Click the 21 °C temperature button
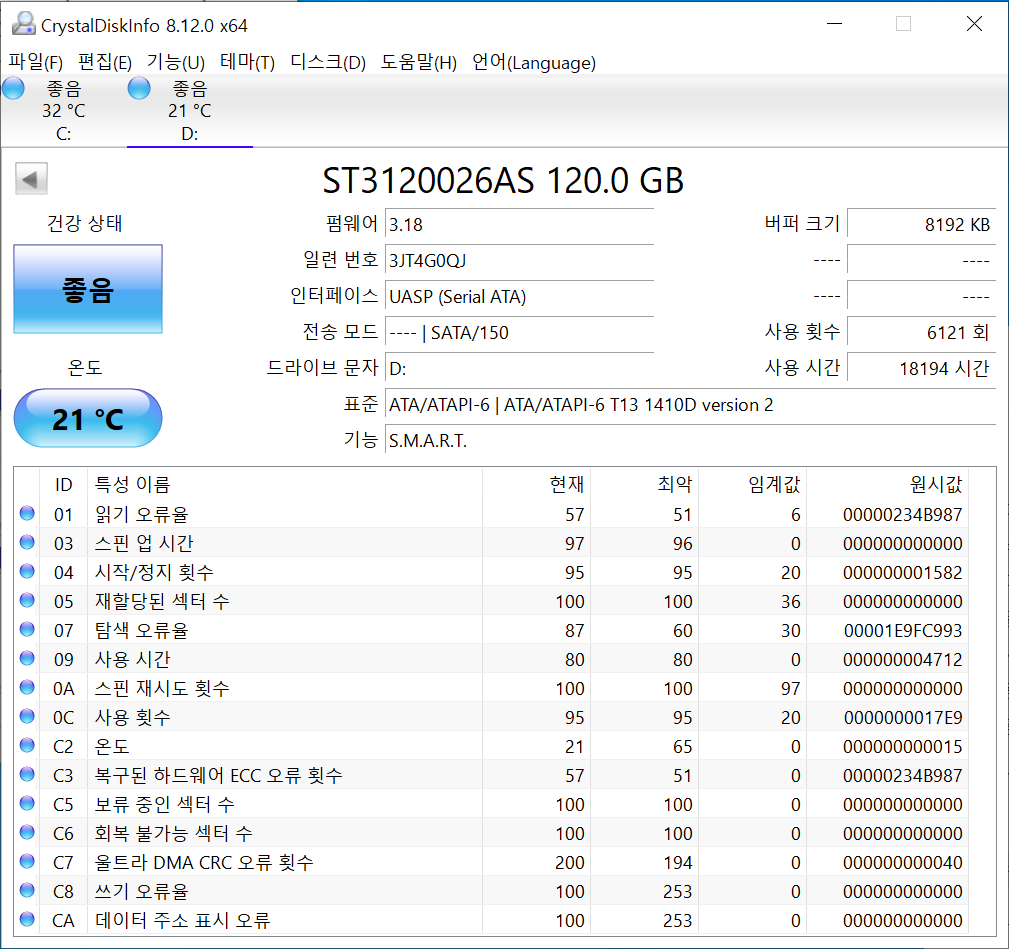This screenshot has height=949, width=1009. (x=88, y=418)
